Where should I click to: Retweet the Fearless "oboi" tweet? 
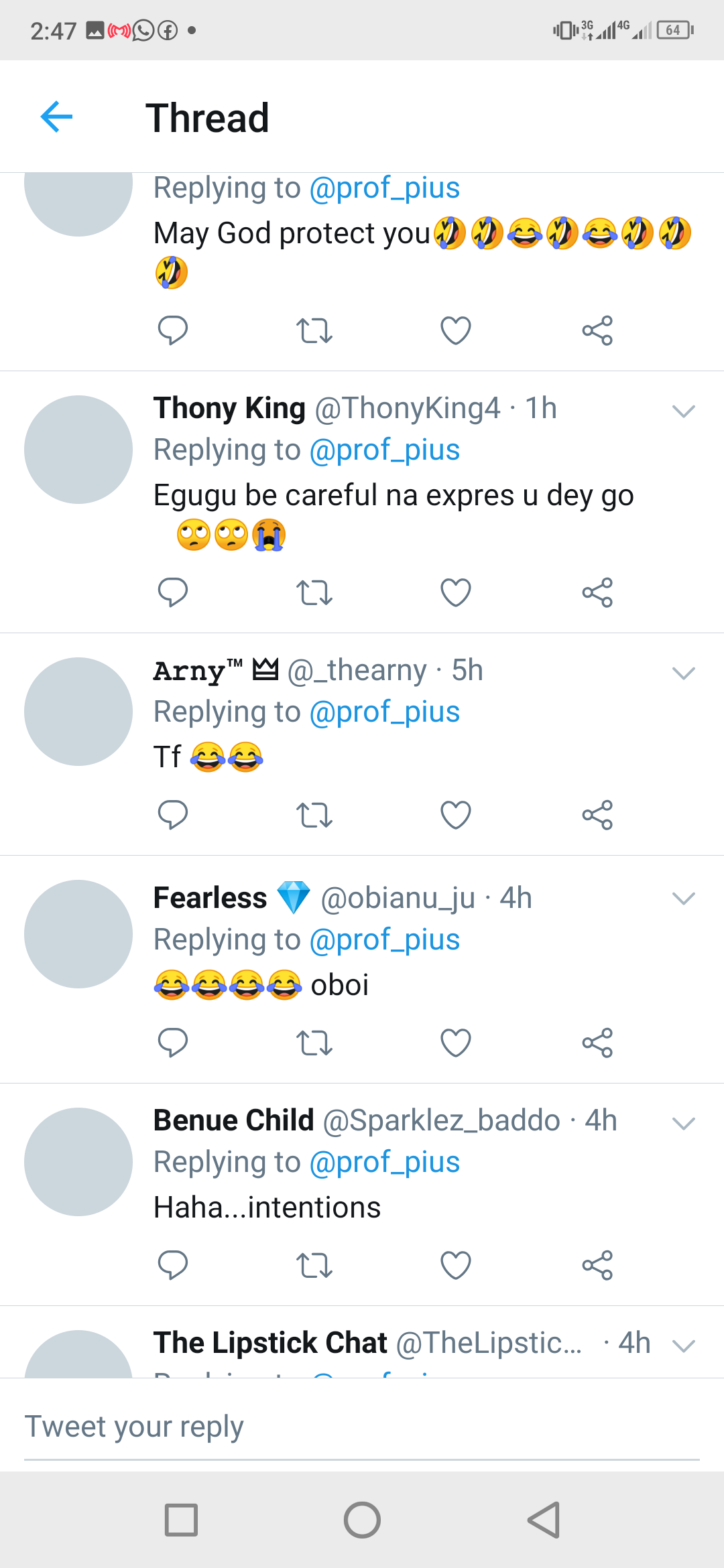point(314,1043)
